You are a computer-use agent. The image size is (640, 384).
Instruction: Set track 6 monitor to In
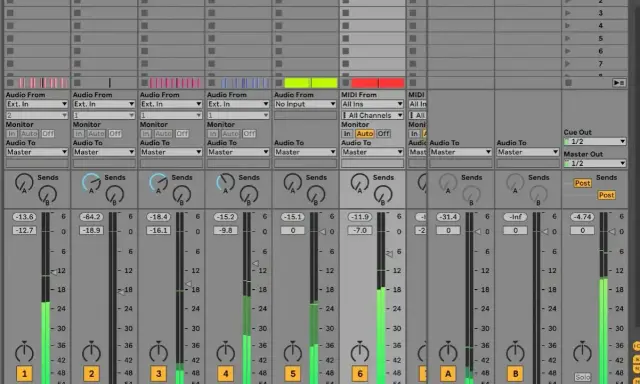tap(347, 133)
